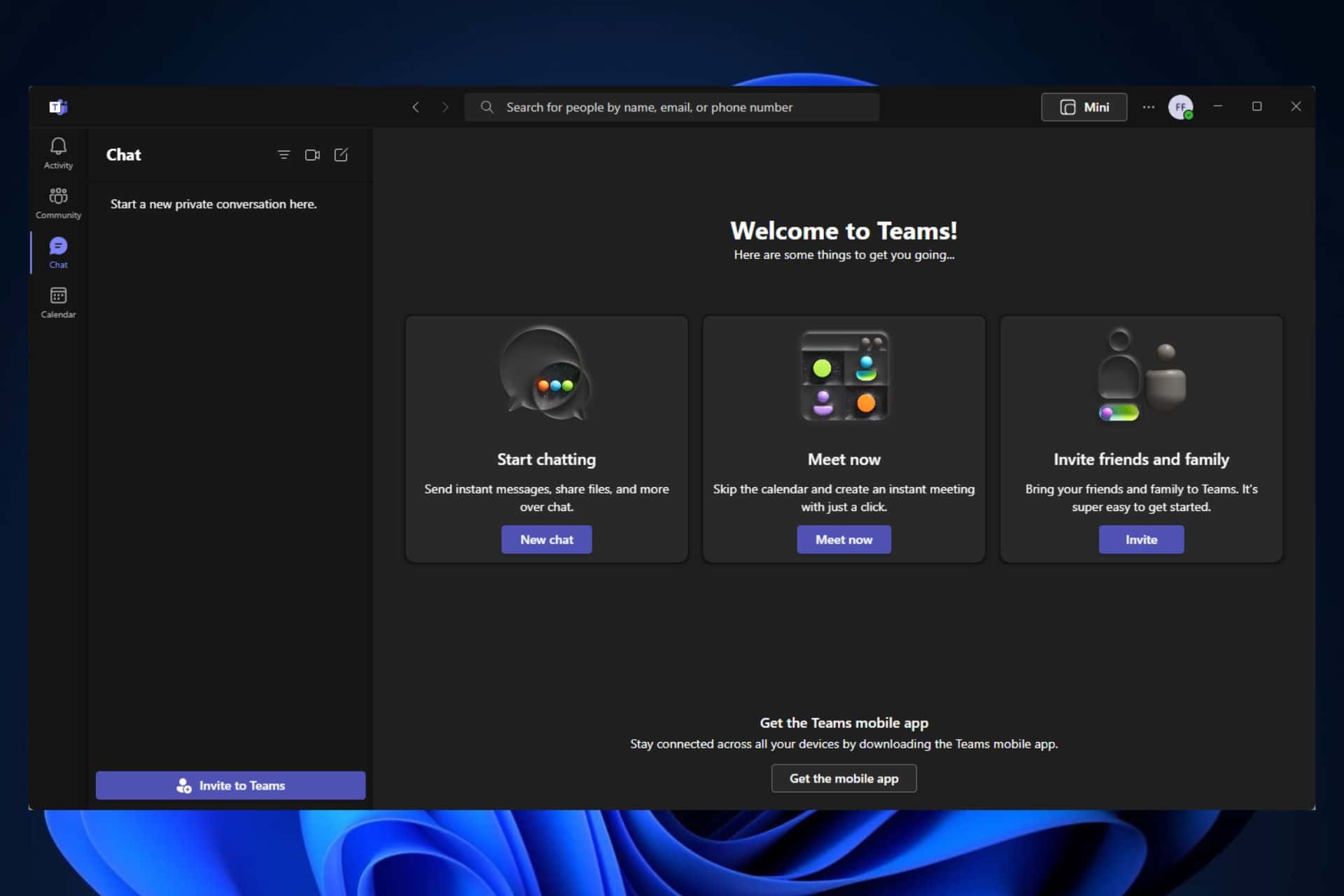The height and width of the screenshot is (896, 1344).
Task: Expand the chat options menu icon
Action: [283, 154]
